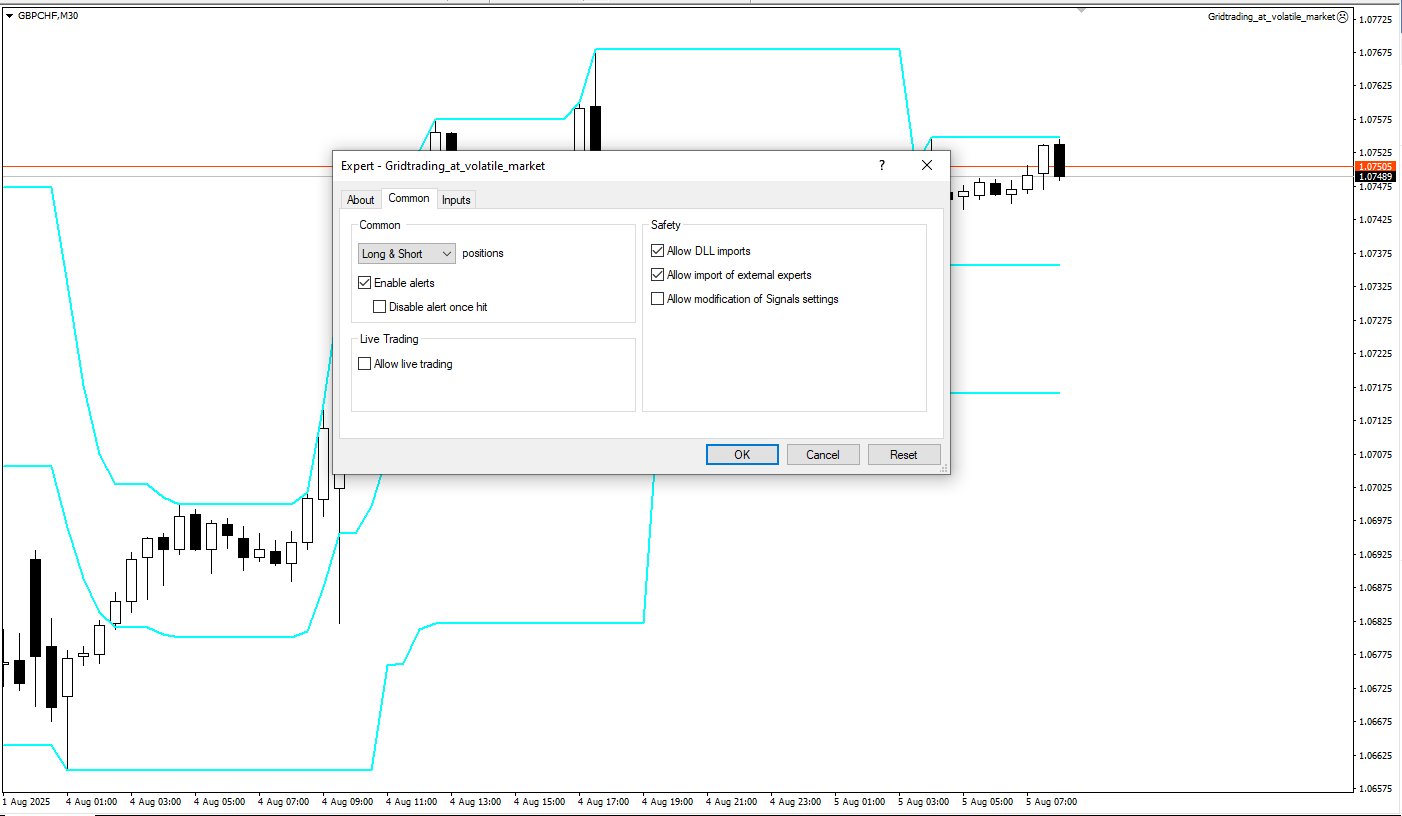Uncheck Allow DLL imports
The width and height of the screenshot is (1402, 816).
click(x=658, y=251)
